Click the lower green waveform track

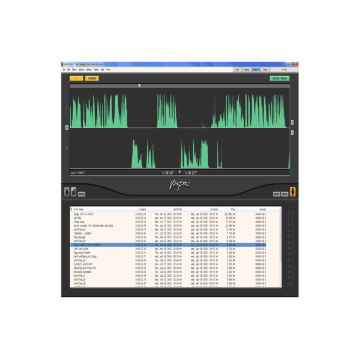pyautogui.click(x=179, y=149)
